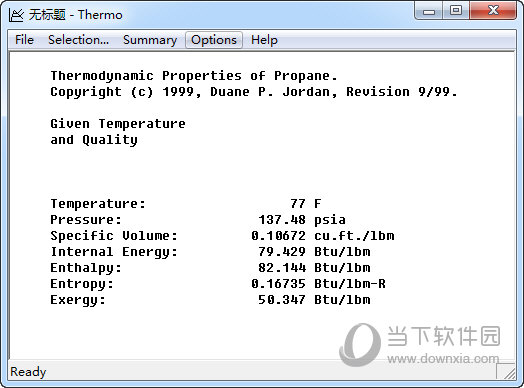524x388 pixels.
Task: Minimize the Thermo window
Action: (429, 11)
